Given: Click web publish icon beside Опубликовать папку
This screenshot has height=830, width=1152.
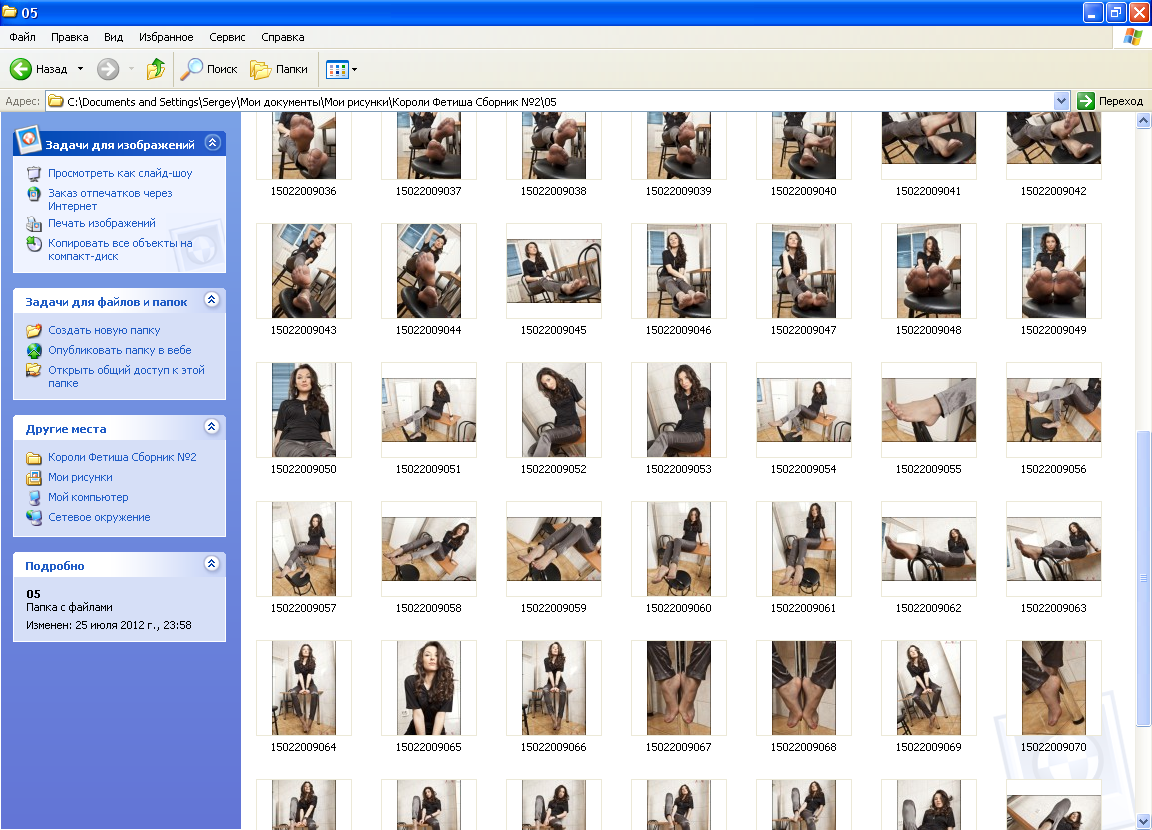Looking at the screenshot, I should (34, 350).
